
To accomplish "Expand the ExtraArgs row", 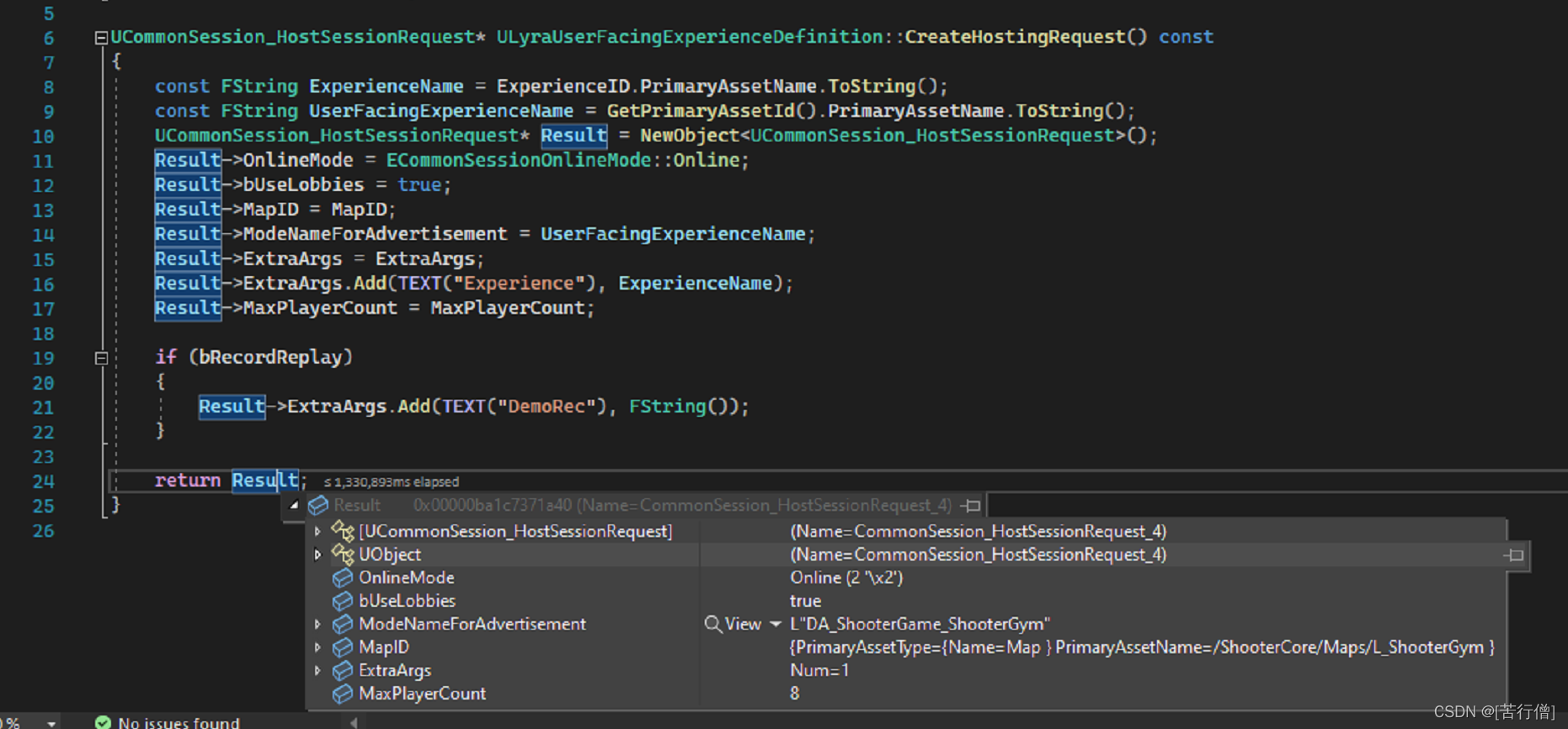I will (x=317, y=671).
